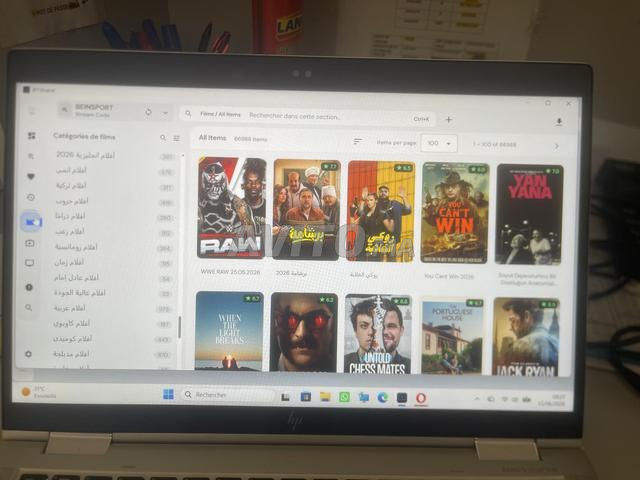This screenshot has width=640, height=480.
Task: Open the history clock icon in sidebar
Action: point(31,198)
